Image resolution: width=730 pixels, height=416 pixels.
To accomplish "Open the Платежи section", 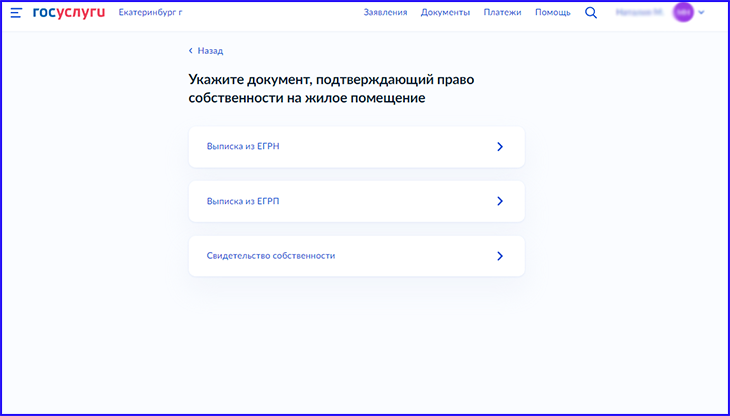I will pyautogui.click(x=502, y=13).
